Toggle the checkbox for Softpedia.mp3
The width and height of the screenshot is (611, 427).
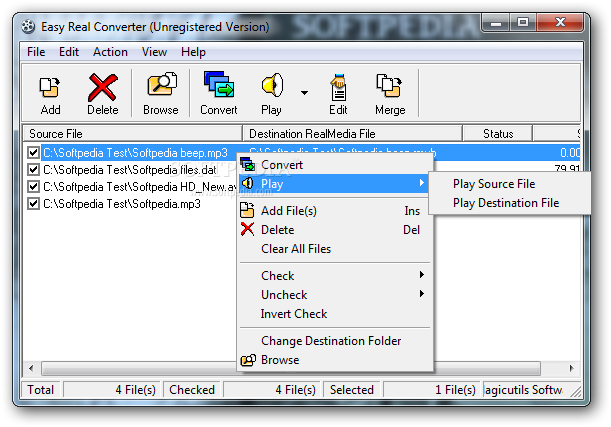pyautogui.click(x=34, y=203)
